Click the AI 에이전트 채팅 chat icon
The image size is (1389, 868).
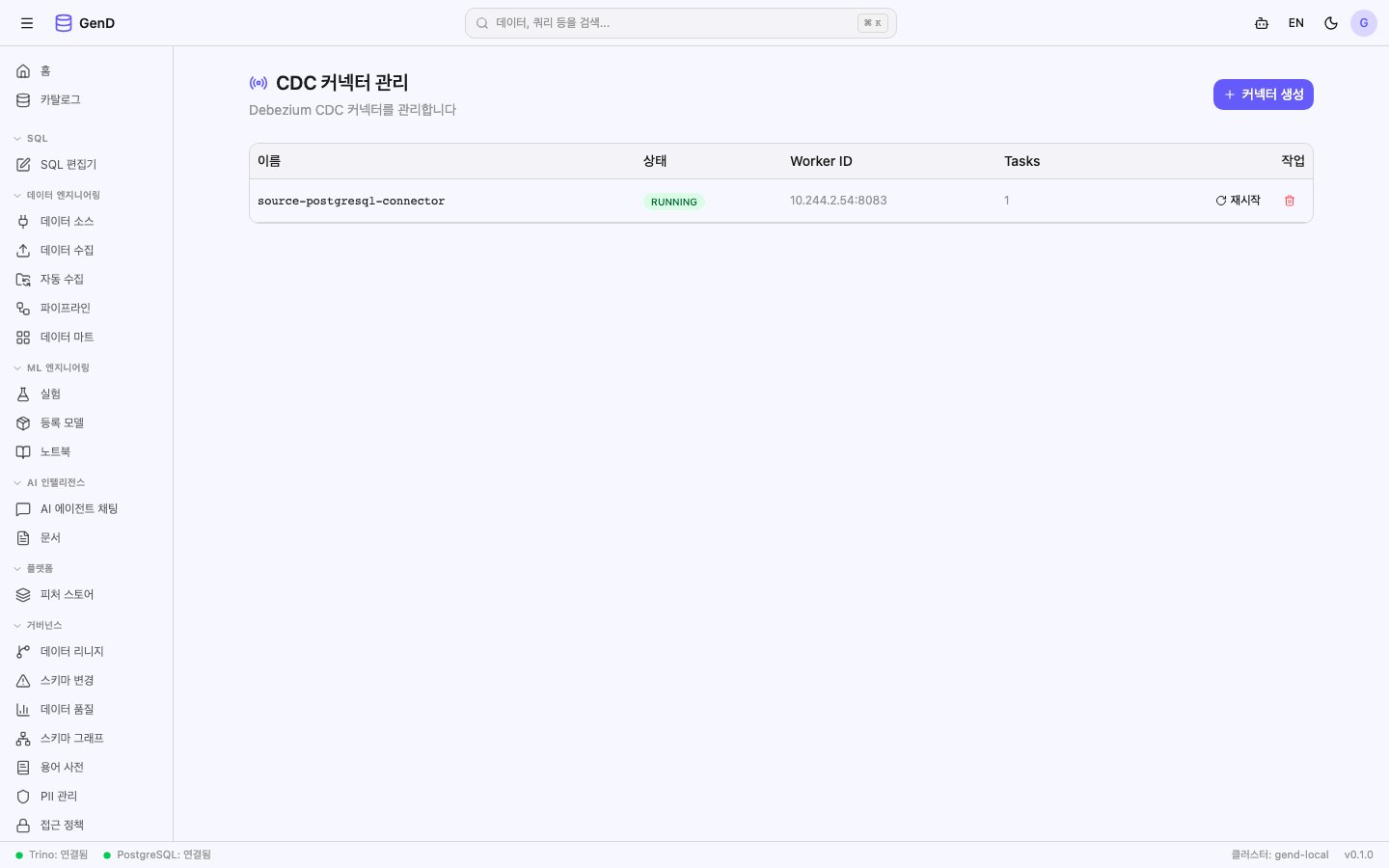tap(23, 509)
